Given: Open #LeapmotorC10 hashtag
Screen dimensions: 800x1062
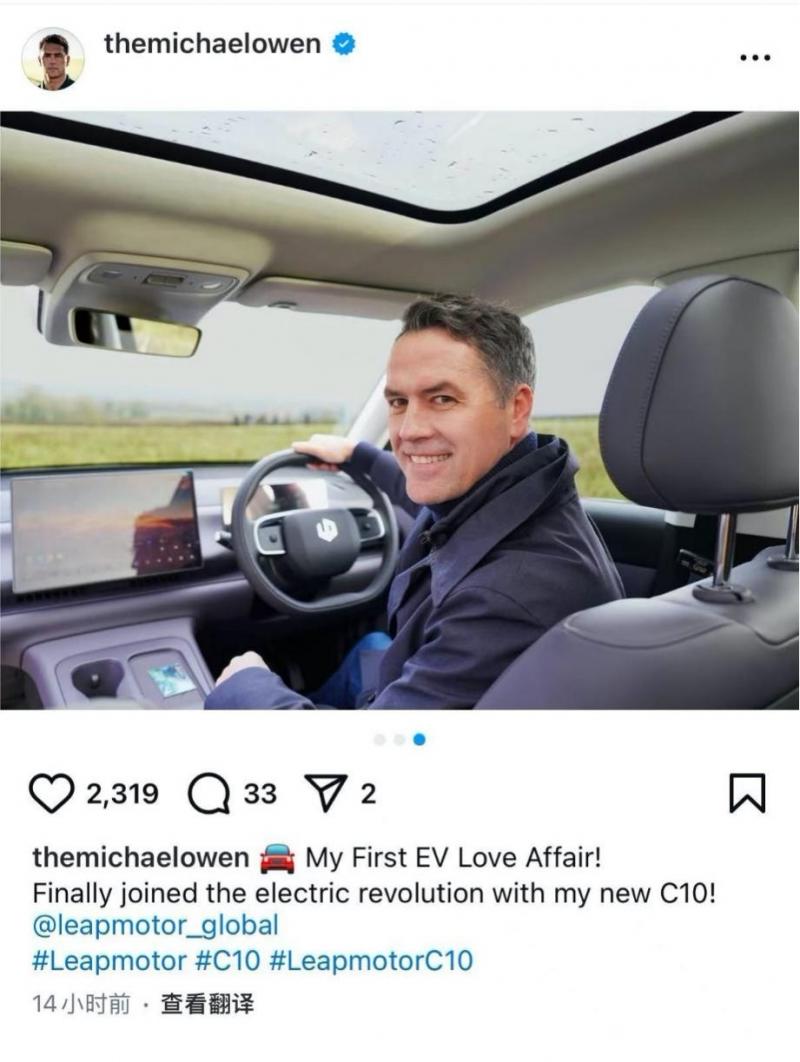Looking at the screenshot, I should click(371, 960).
